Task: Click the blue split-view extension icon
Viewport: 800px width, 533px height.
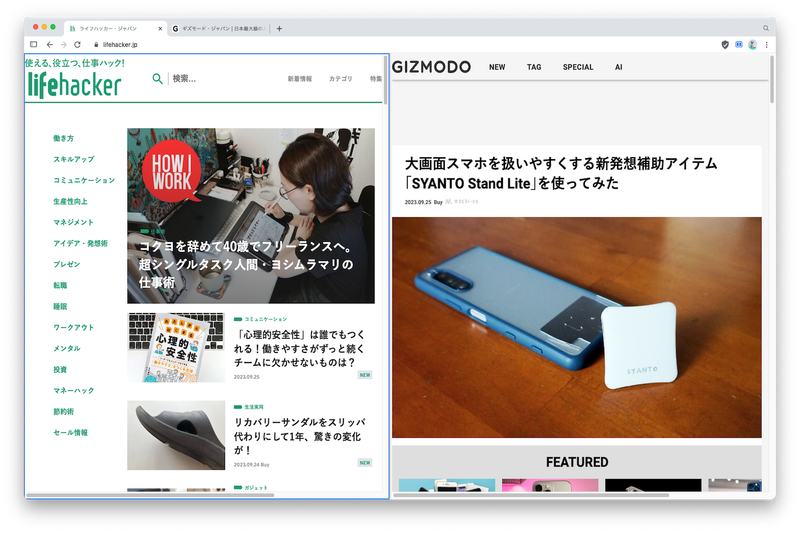Action: 739,45
